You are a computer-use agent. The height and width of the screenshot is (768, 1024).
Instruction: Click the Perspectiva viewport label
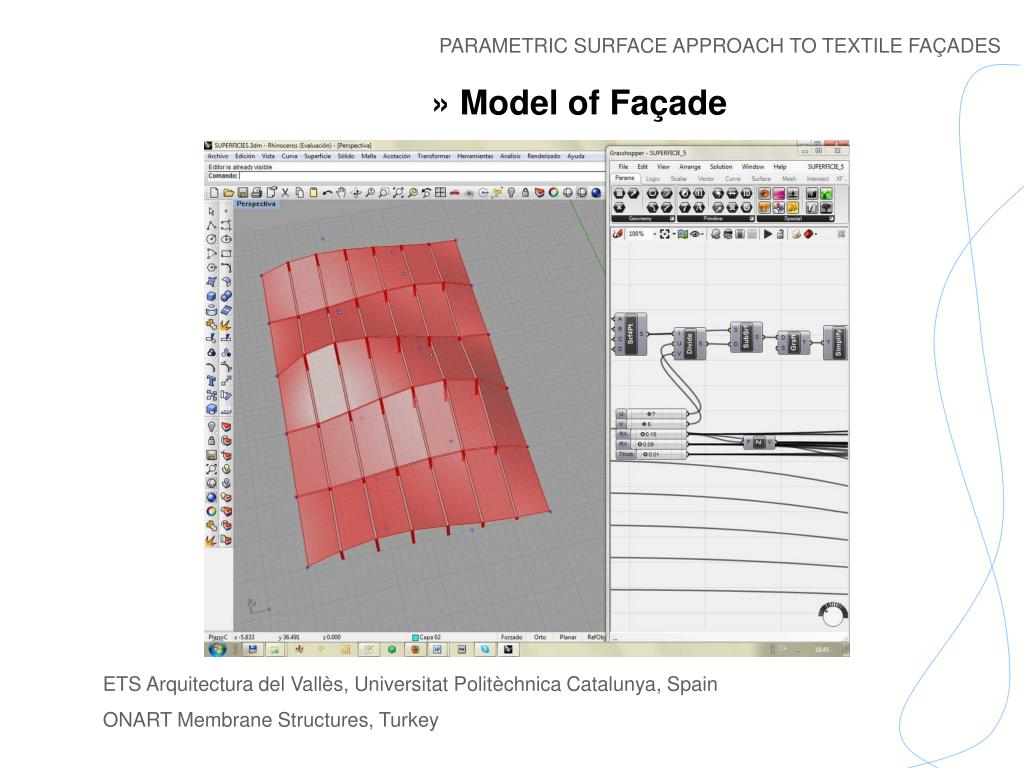[x=256, y=204]
